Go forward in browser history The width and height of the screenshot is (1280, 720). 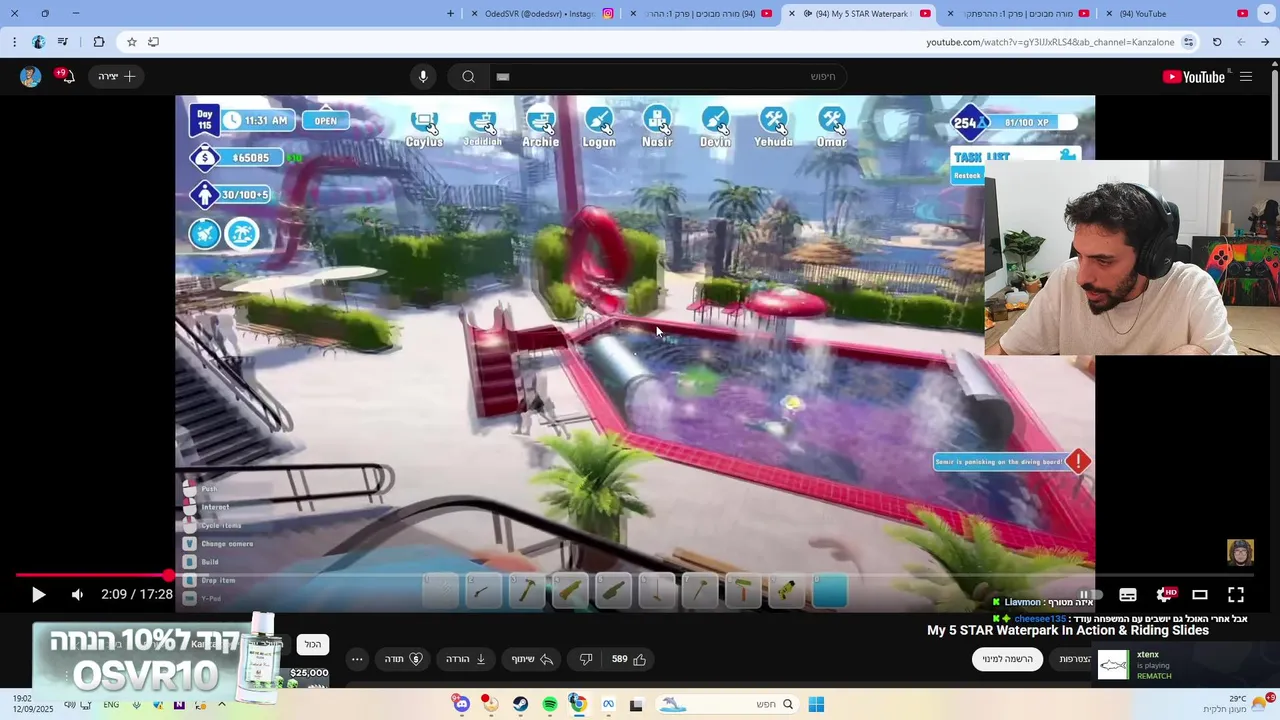tap(1241, 42)
